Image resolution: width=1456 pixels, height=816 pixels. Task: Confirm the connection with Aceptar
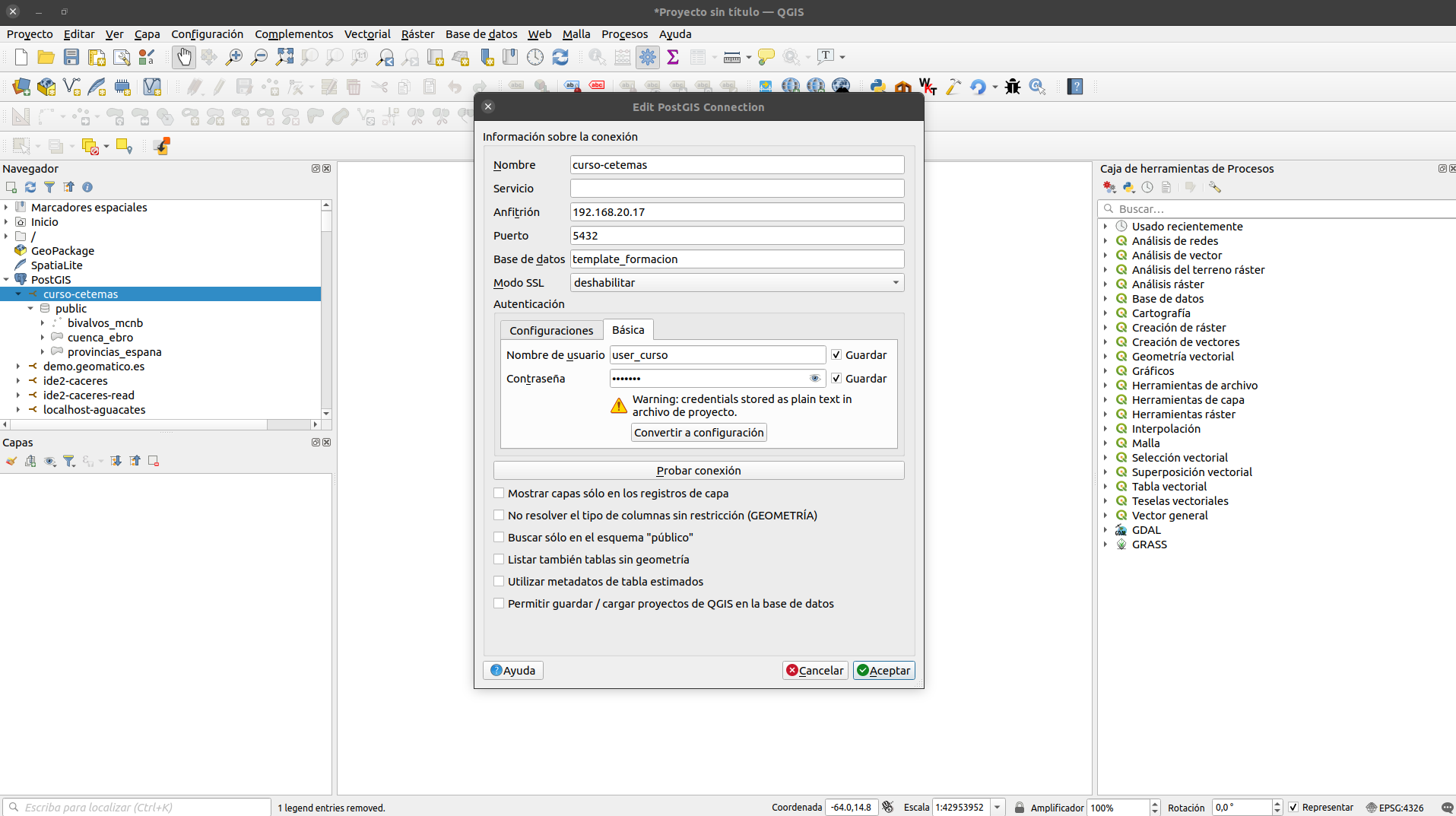(884, 671)
